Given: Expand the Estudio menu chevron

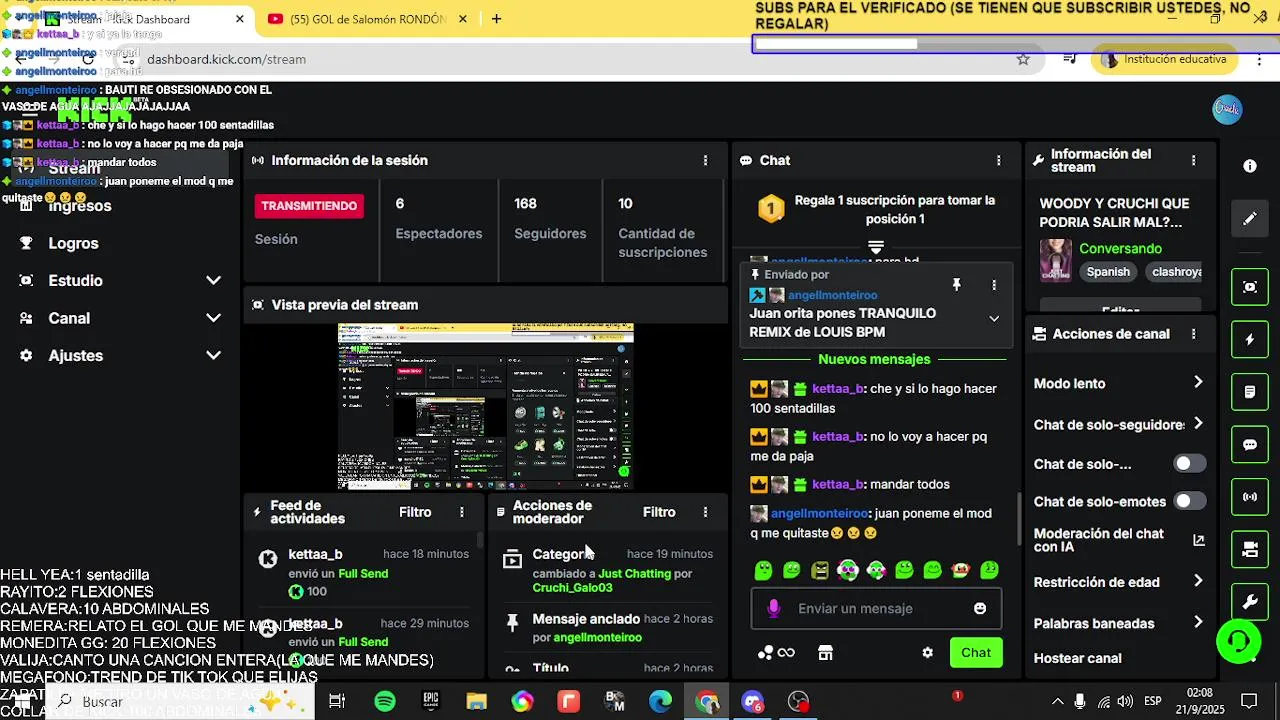Looking at the screenshot, I should [x=213, y=280].
